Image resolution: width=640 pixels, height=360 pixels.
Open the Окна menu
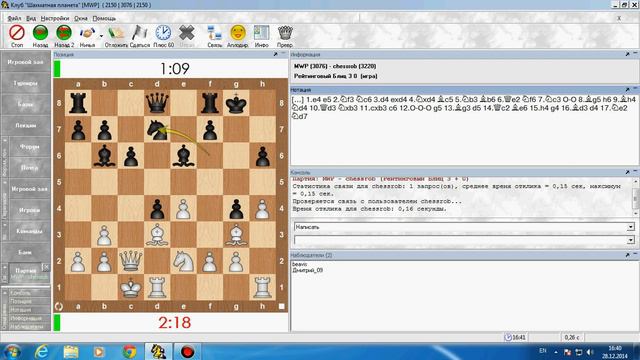tap(81, 18)
